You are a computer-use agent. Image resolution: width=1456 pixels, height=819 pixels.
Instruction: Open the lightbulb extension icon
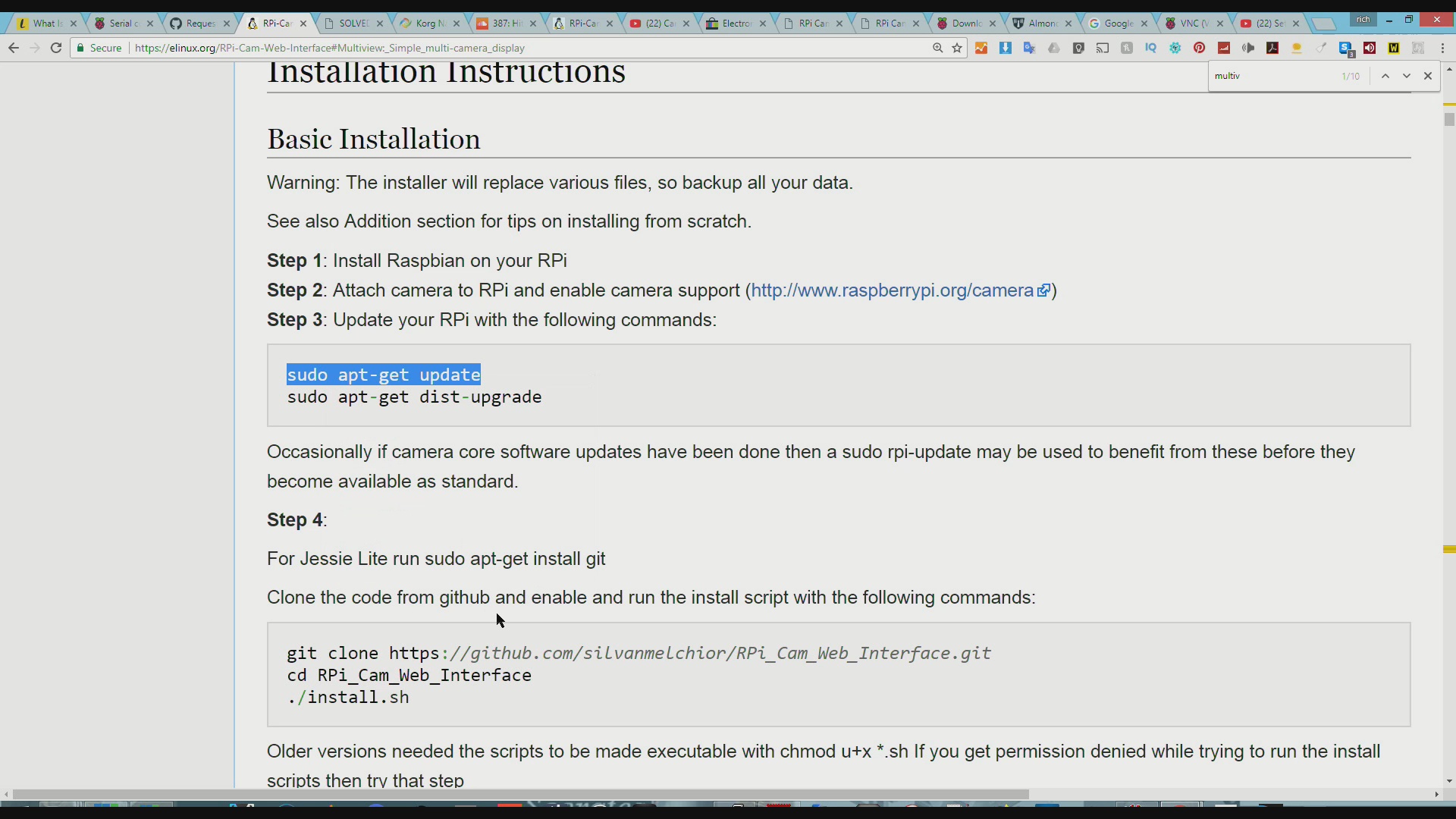[x=1078, y=48]
